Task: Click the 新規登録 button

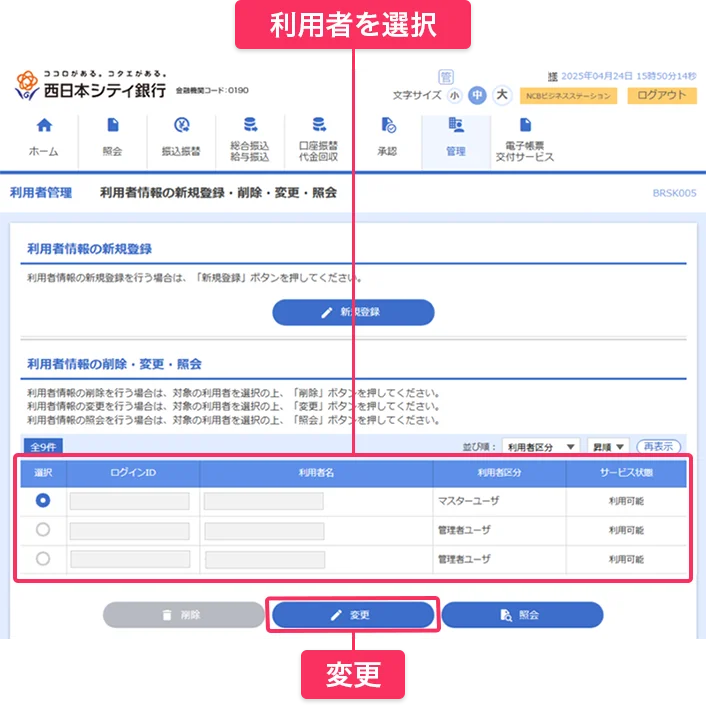Action: (353, 312)
